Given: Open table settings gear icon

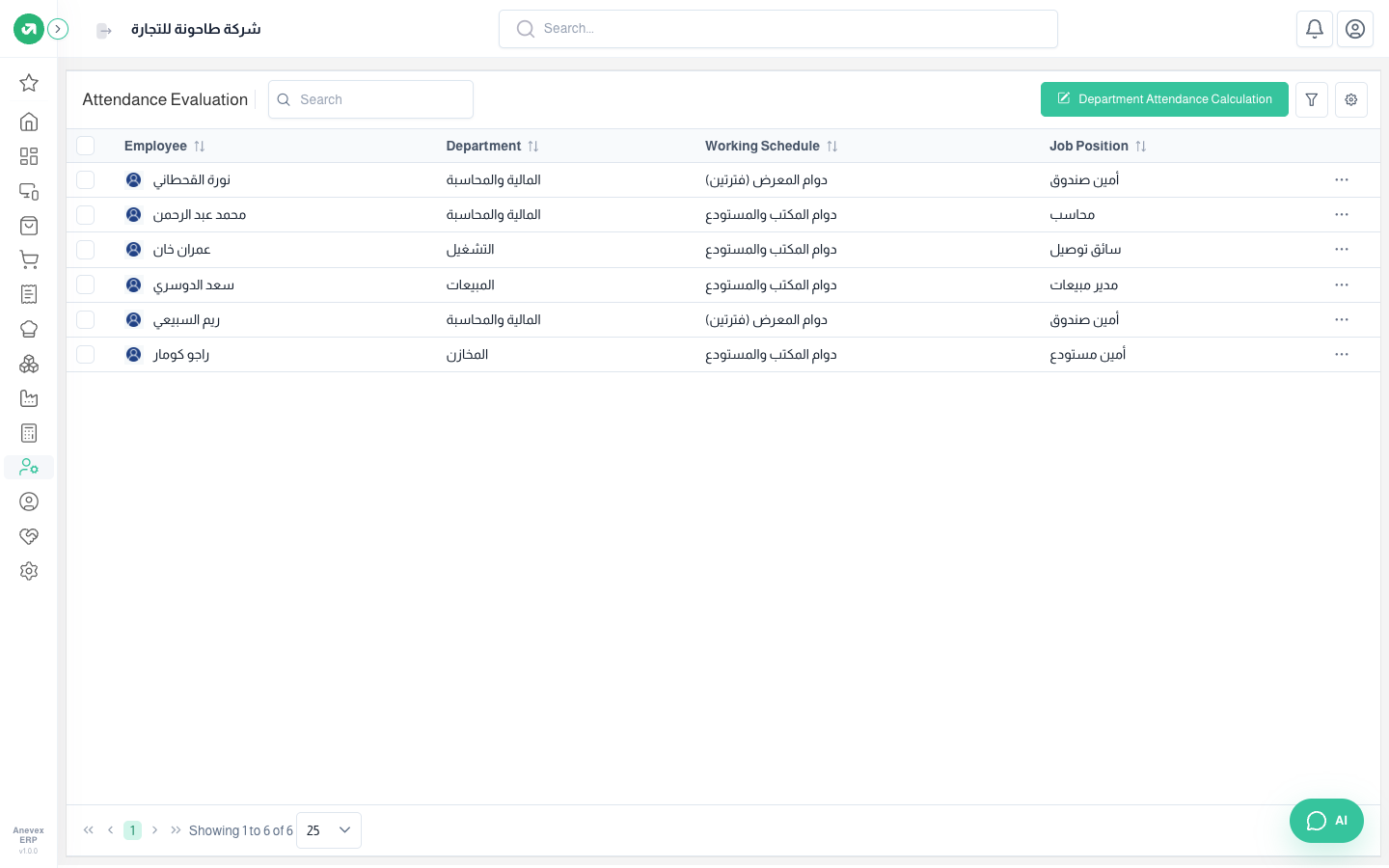Looking at the screenshot, I should pos(1351,99).
